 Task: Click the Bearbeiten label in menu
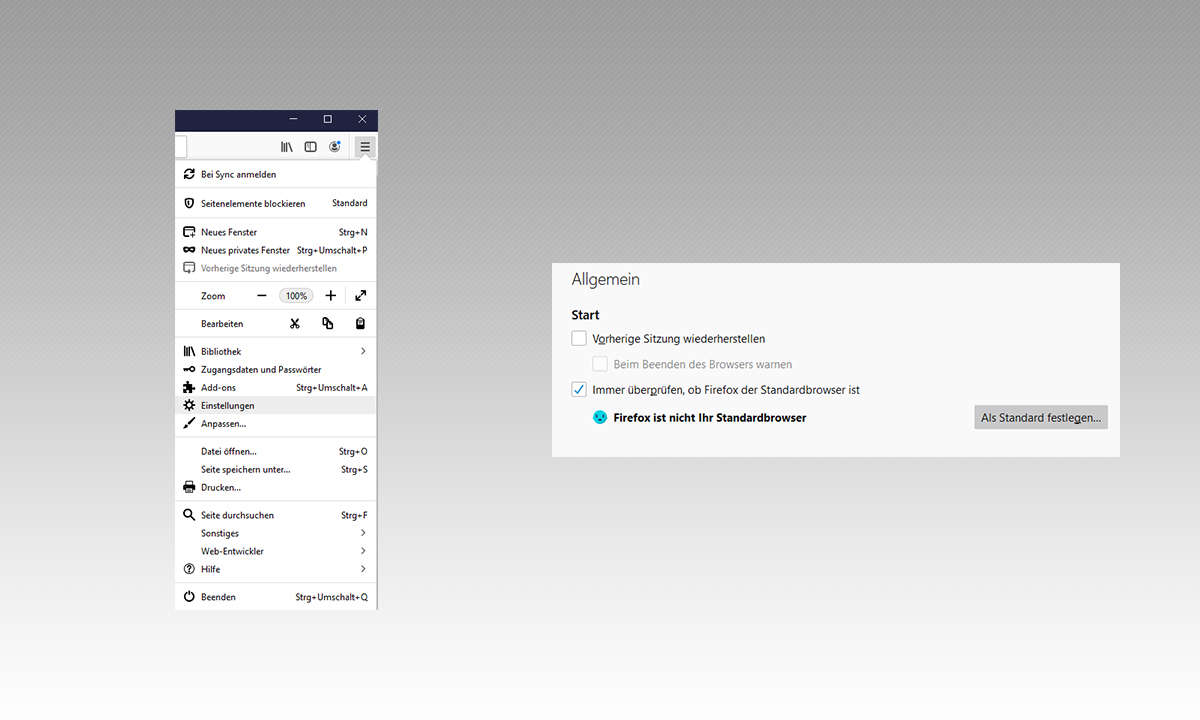point(222,324)
